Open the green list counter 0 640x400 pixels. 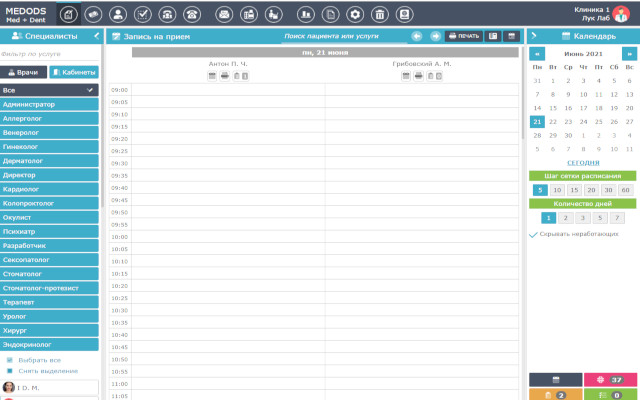click(x=610, y=394)
